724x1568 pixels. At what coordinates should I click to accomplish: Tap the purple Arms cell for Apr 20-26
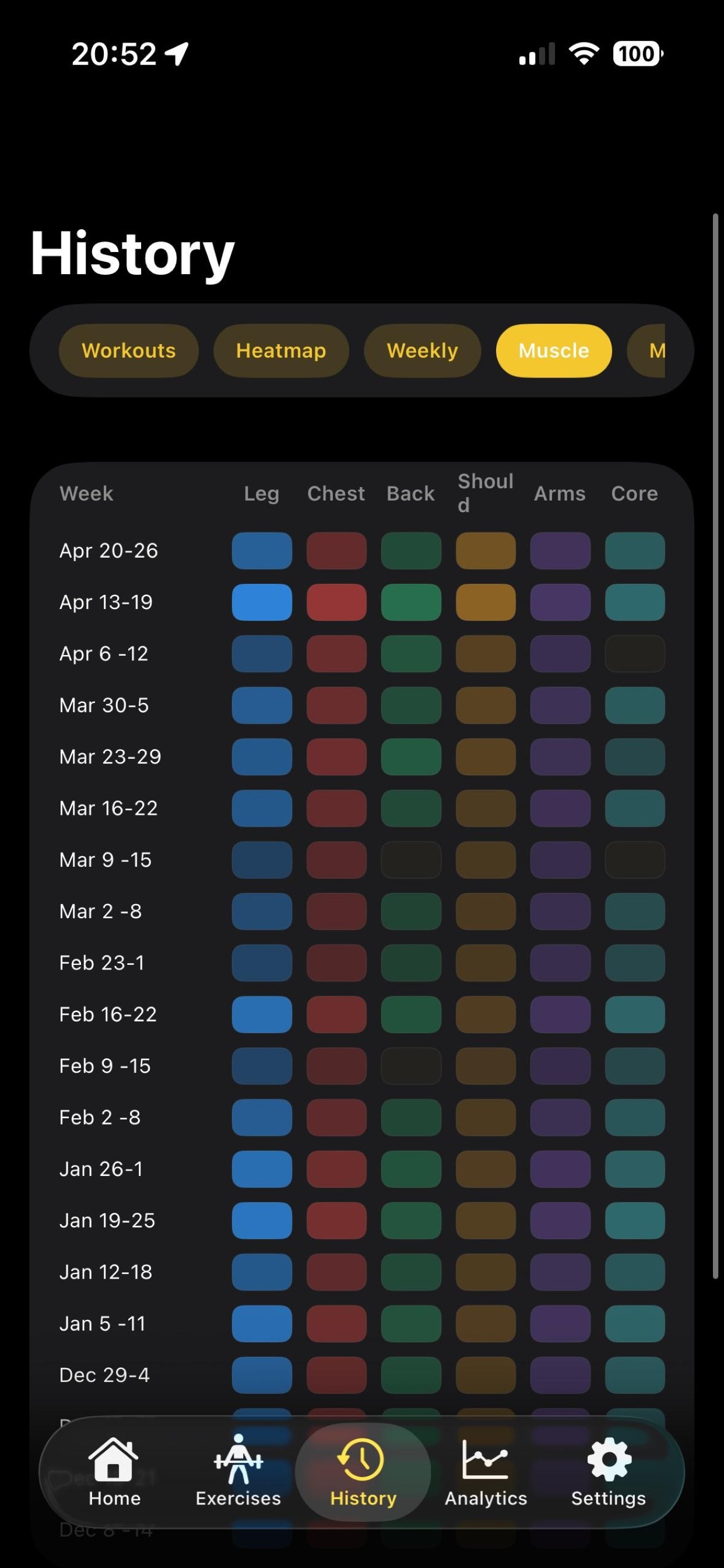tap(560, 551)
